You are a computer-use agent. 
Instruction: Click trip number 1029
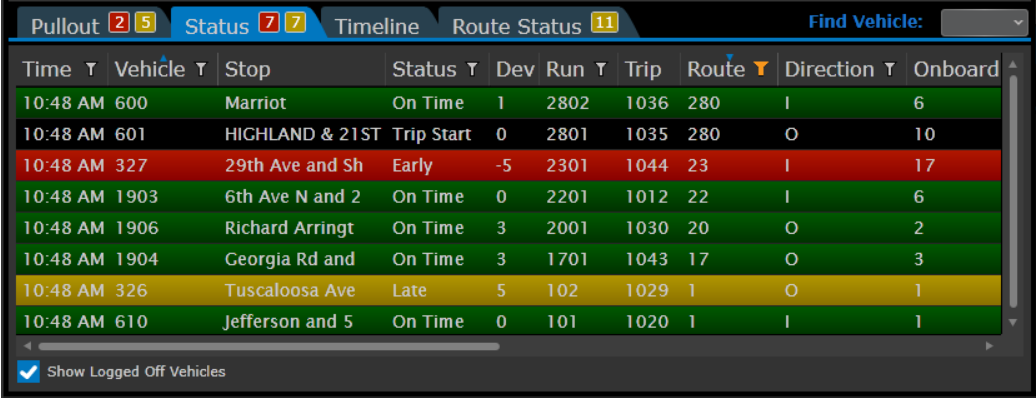[647, 290]
